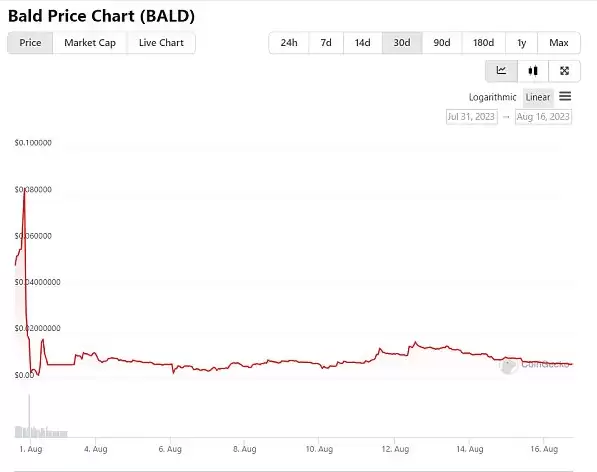
Task: Toggle Logarithmic scale
Action: tap(492, 97)
